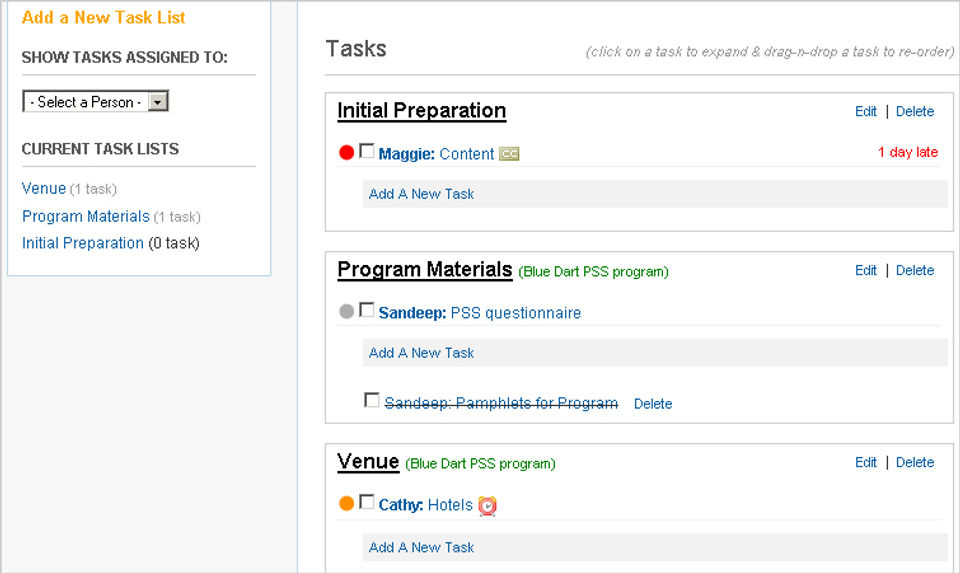Edit the Program Materials task list
Image resolution: width=960 pixels, height=573 pixels.
click(866, 271)
